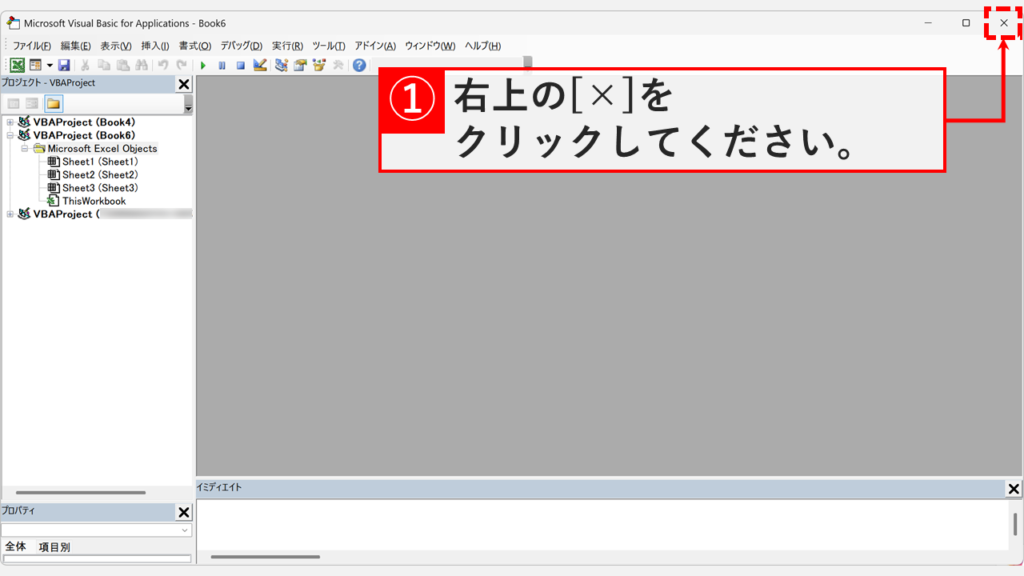Image resolution: width=1024 pixels, height=576 pixels.
Task: Expand the last blurred VBAProject node
Action: [x=10, y=214]
